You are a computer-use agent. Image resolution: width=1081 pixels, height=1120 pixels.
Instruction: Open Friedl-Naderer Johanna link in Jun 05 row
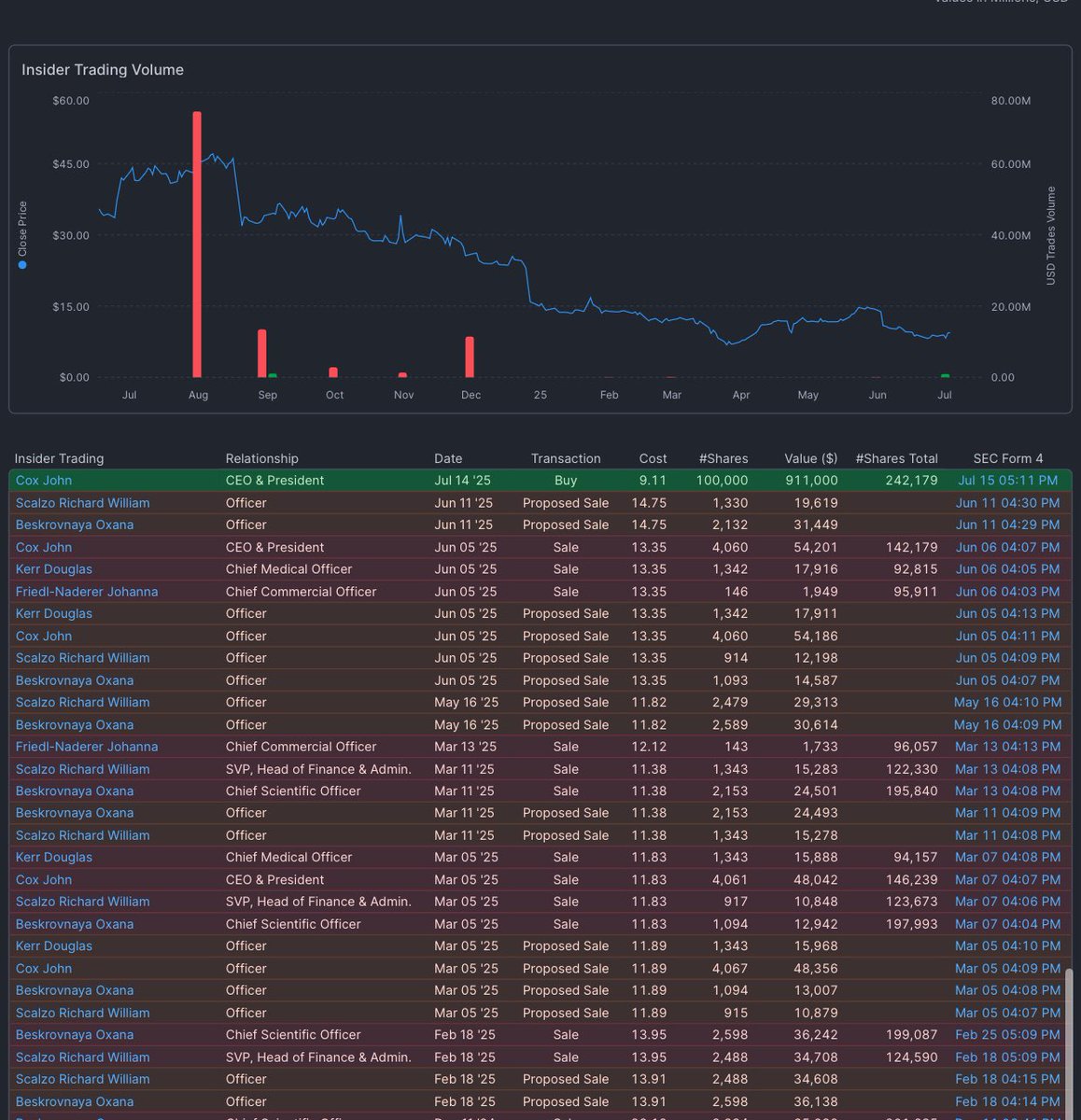(87, 591)
